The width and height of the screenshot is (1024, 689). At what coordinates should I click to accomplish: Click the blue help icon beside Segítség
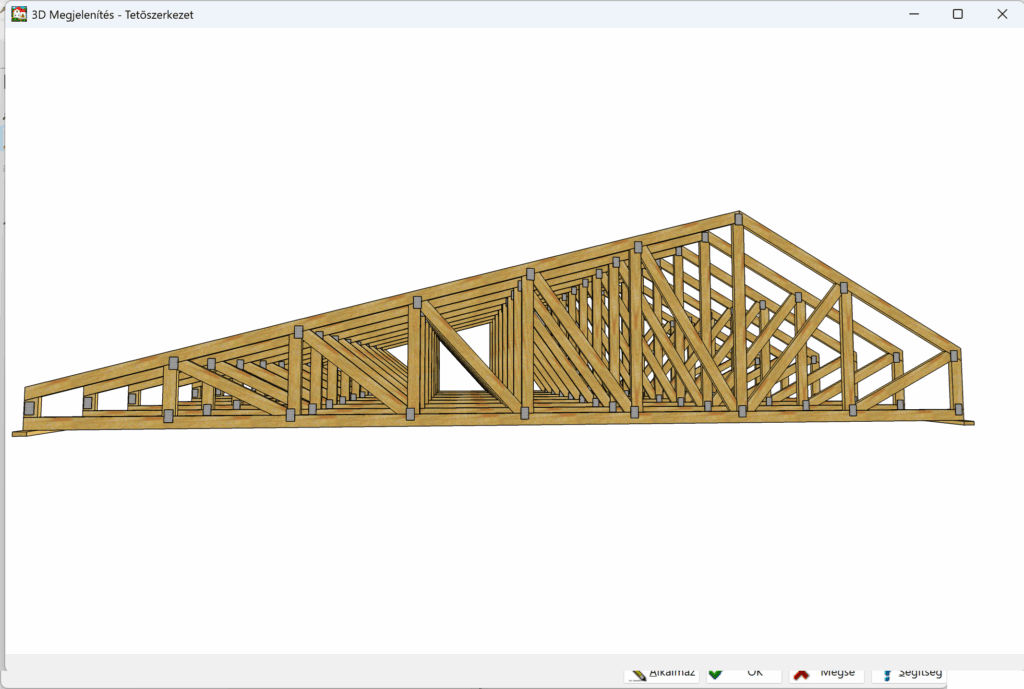click(x=886, y=674)
